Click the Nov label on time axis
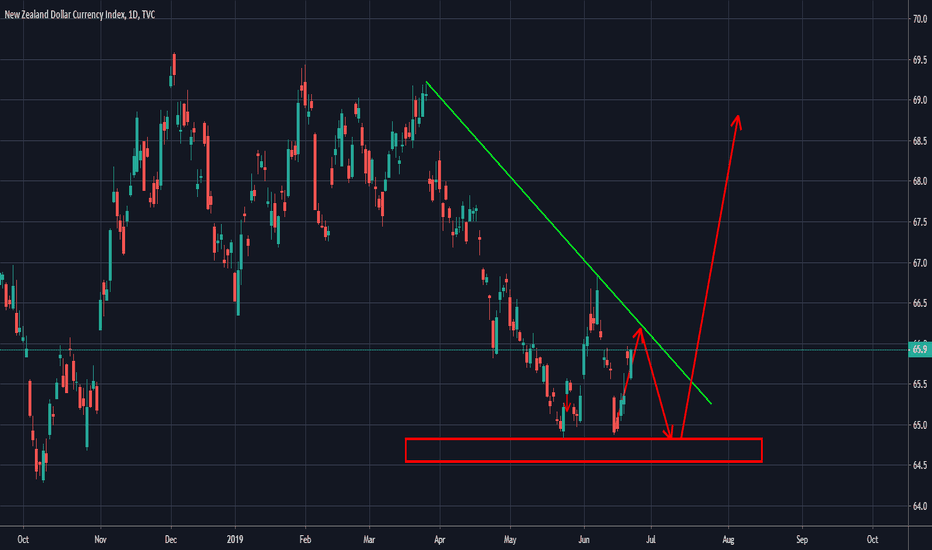This screenshot has width=932, height=550. [100, 539]
